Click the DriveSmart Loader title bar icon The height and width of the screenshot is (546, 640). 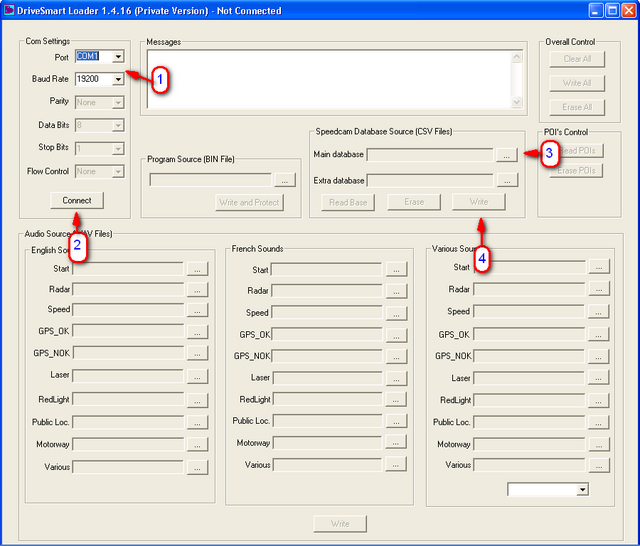click(x=8, y=10)
